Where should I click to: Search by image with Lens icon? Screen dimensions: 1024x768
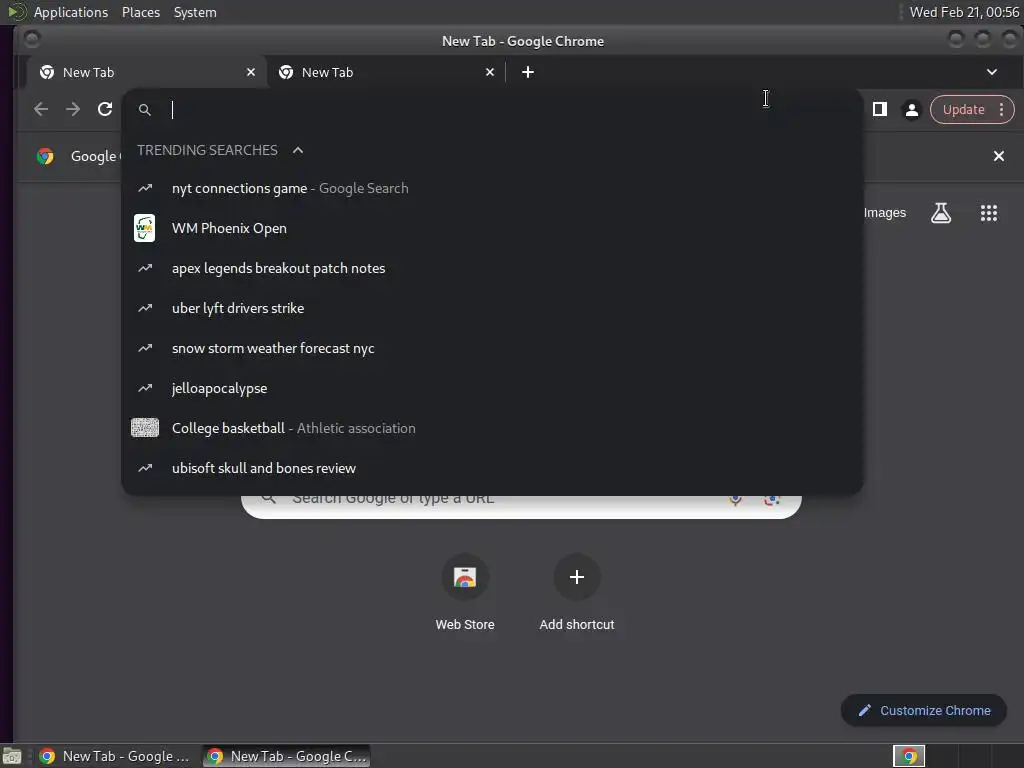click(x=773, y=500)
